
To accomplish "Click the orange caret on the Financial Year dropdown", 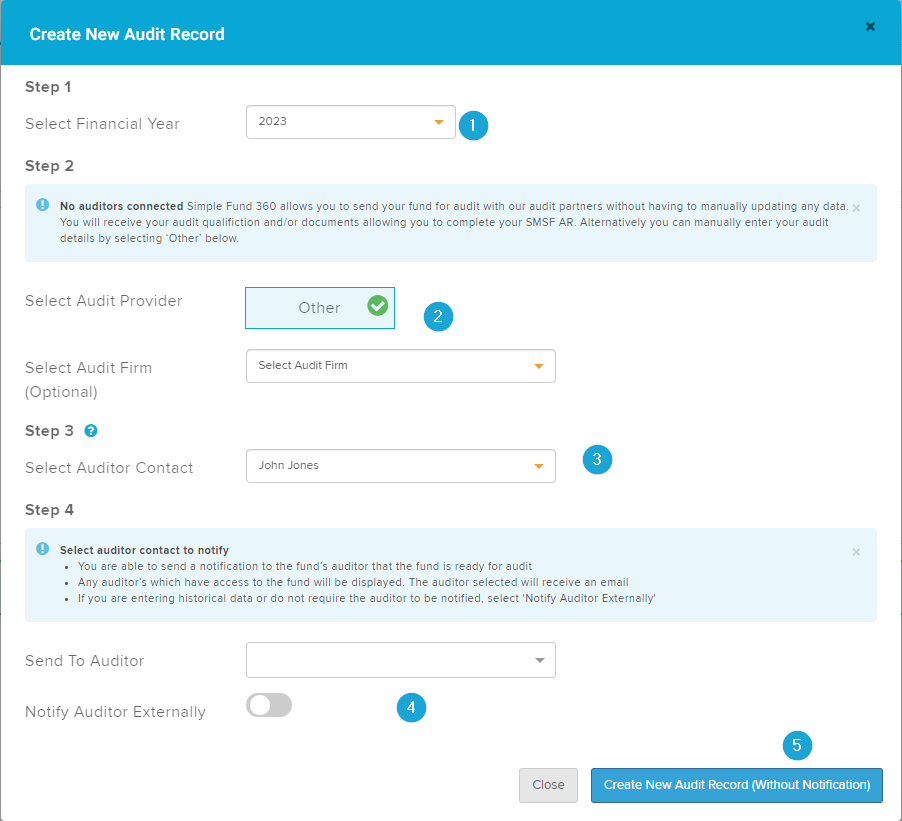I will click(438, 121).
